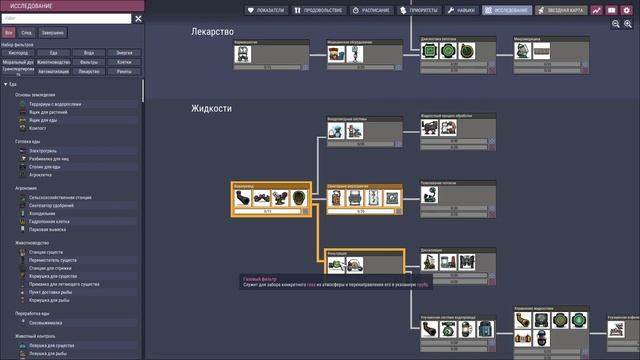Open the codex book icon
640x360 pixels.
(x=611, y=10)
